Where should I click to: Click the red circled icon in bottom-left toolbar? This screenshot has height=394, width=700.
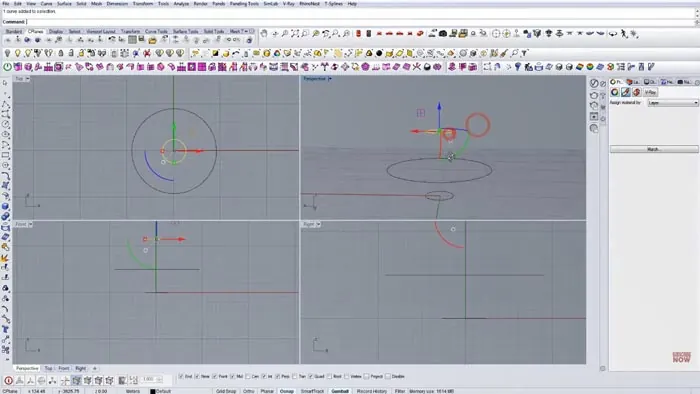(x=8, y=381)
